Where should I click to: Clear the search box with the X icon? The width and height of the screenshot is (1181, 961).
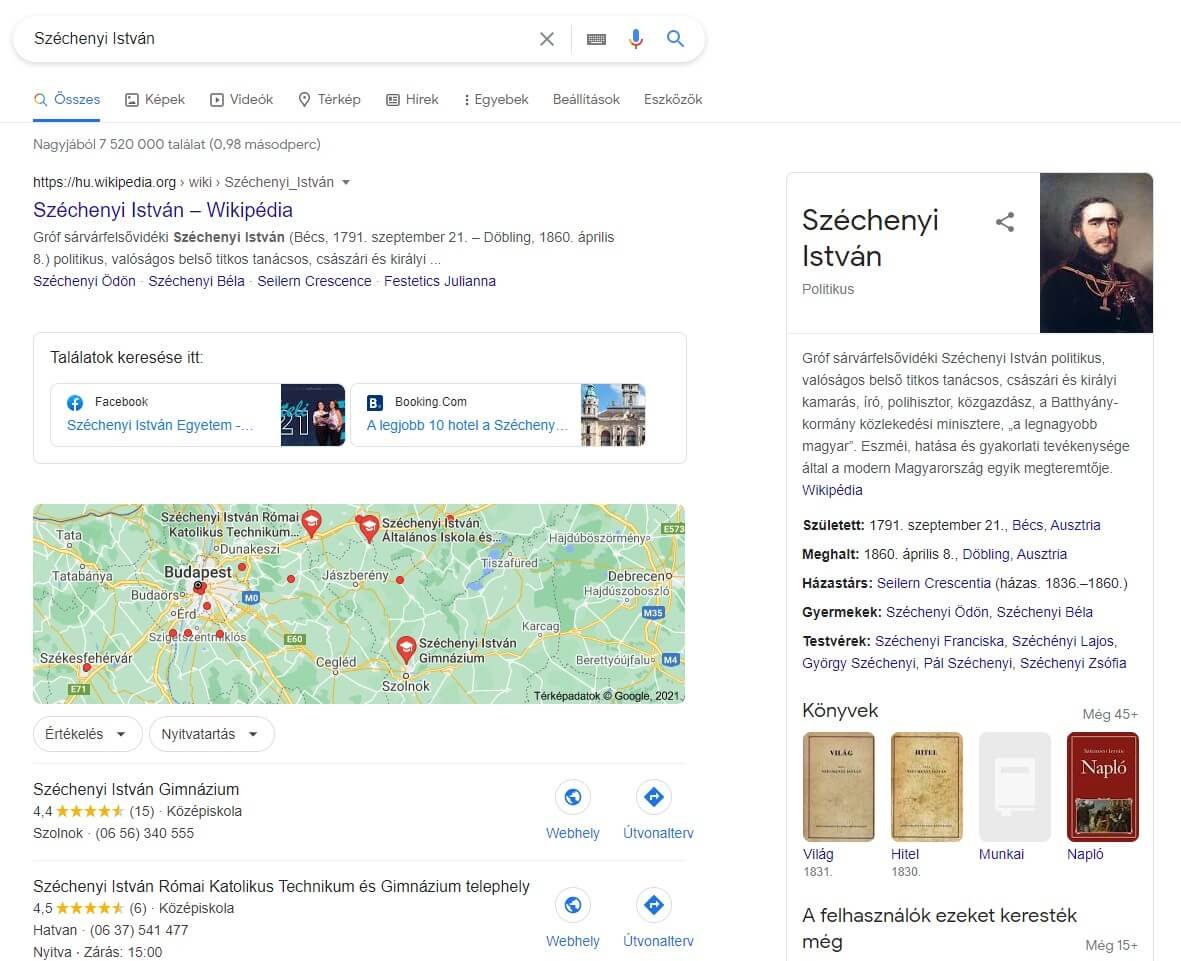(x=547, y=39)
